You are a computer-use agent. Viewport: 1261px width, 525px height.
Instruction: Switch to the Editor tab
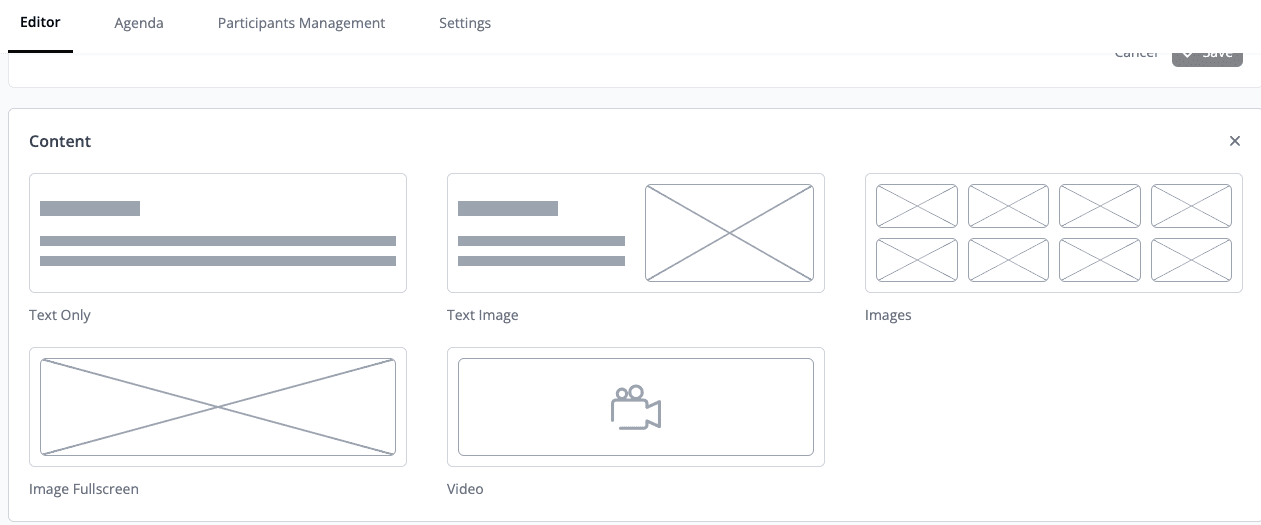pyautogui.click(x=40, y=23)
